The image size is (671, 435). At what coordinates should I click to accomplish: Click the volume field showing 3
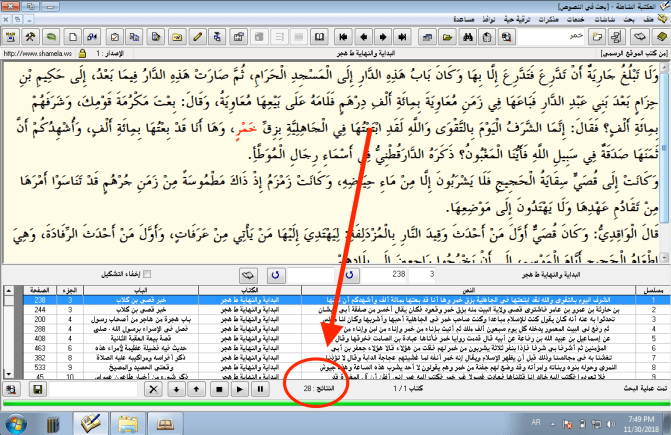422,274
